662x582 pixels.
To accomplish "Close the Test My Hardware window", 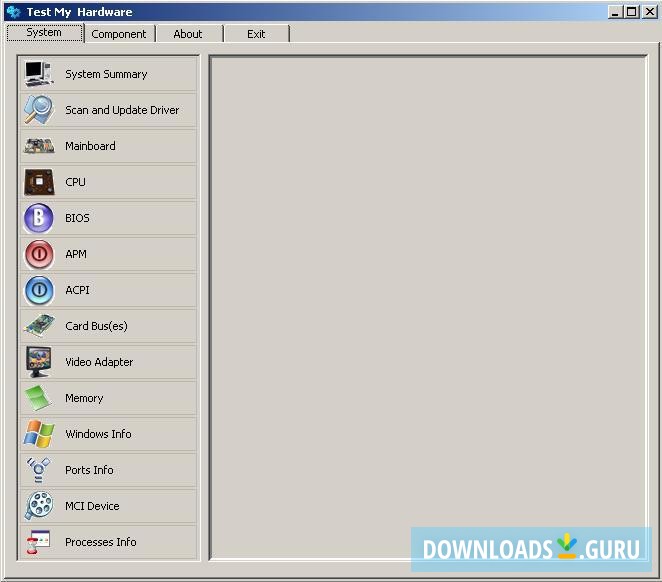I will coord(650,12).
